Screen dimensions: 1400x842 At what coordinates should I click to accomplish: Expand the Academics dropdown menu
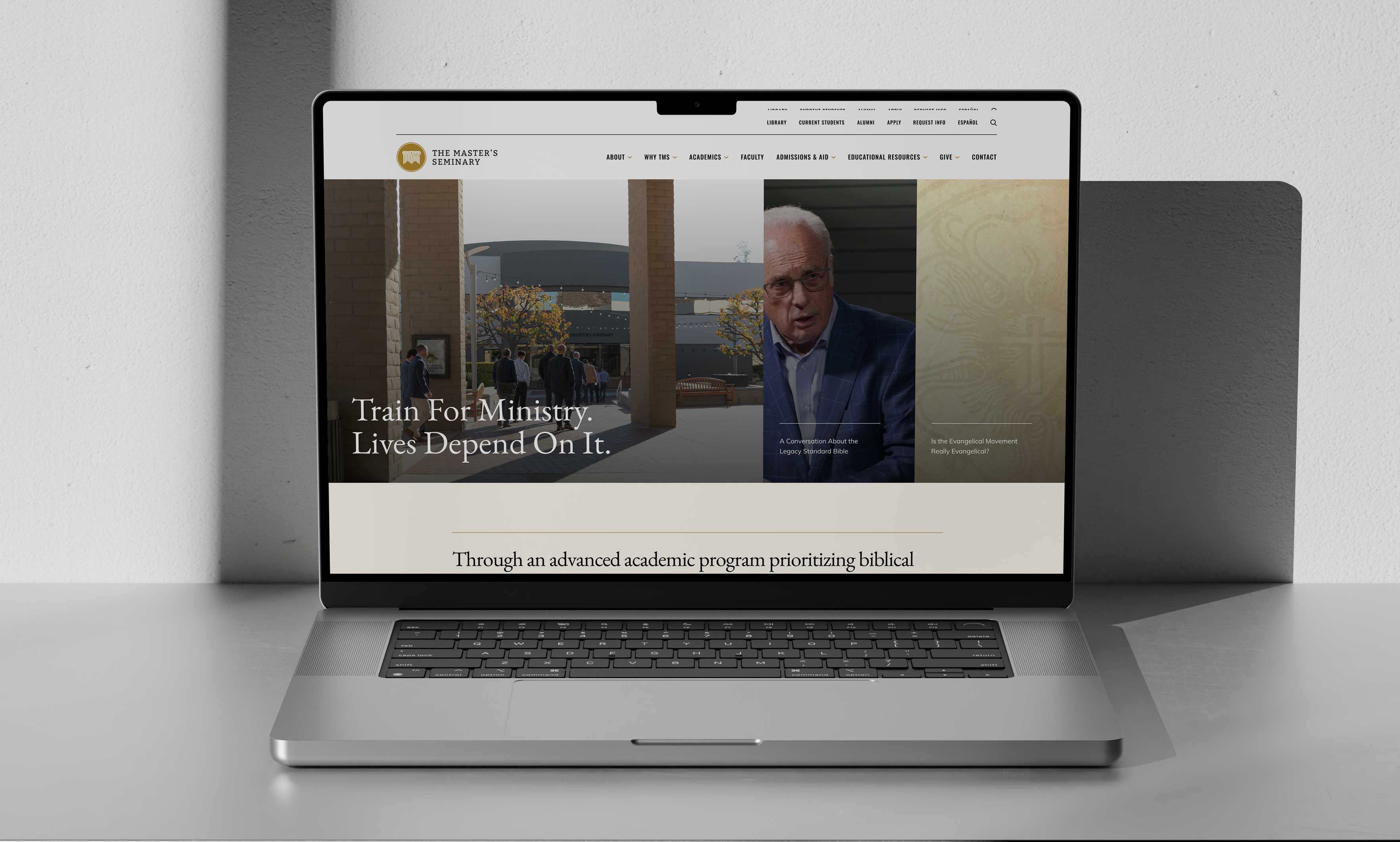(x=707, y=157)
